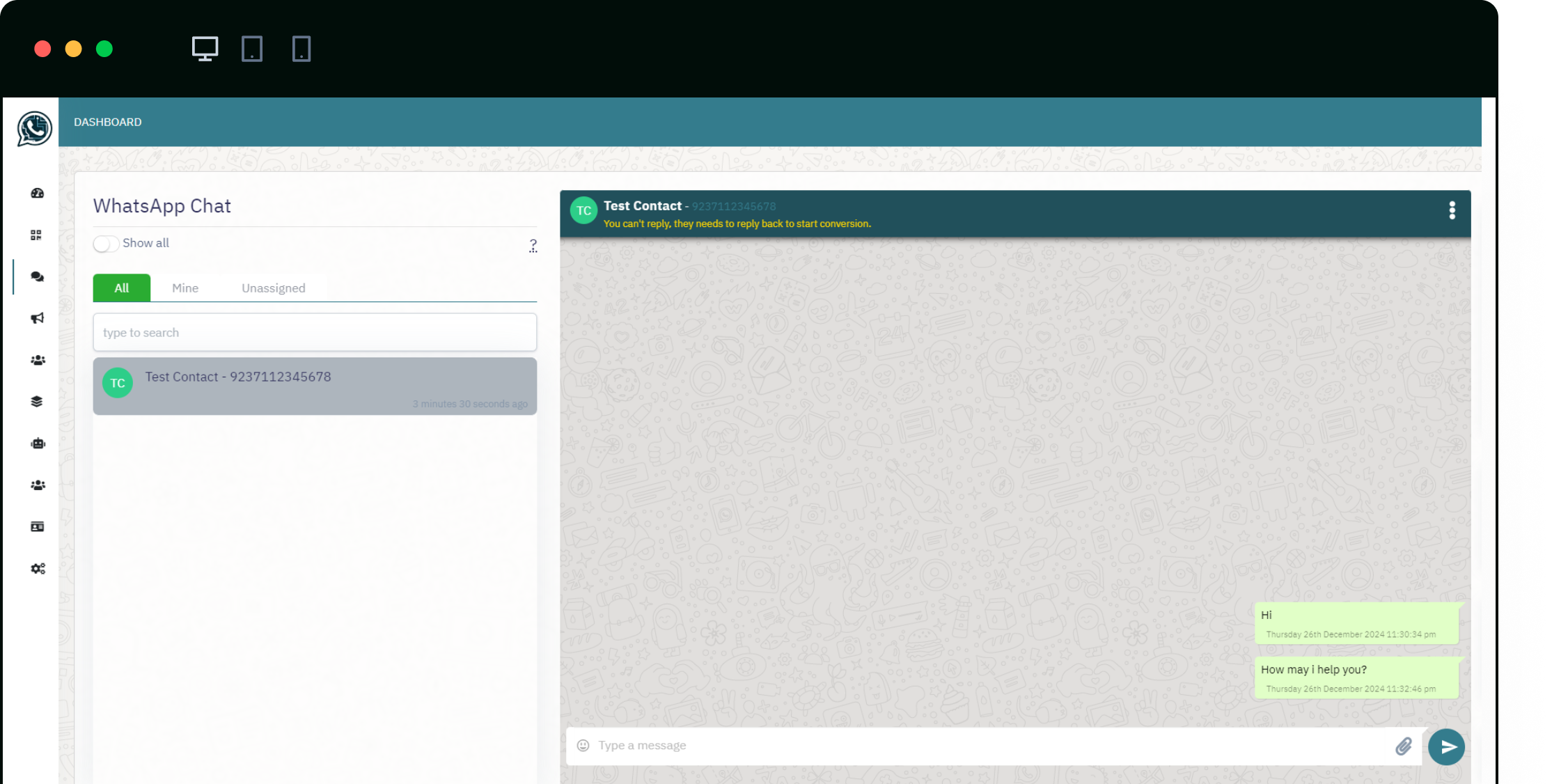Click the paperclip attachment icon

pyautogui.click(x=1404, y=746)
